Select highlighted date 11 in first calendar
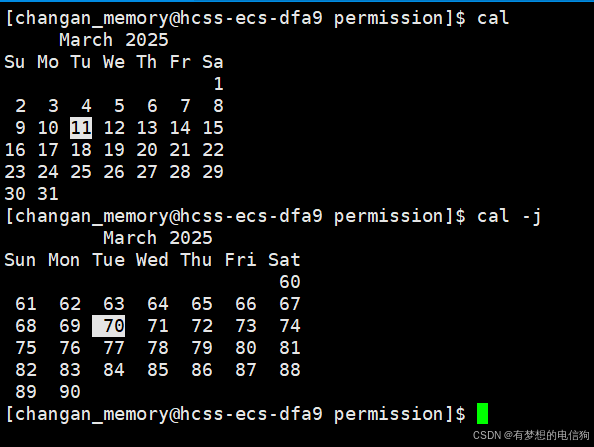The width and height of the screenshot is (594, 447). tap(81, 128)
